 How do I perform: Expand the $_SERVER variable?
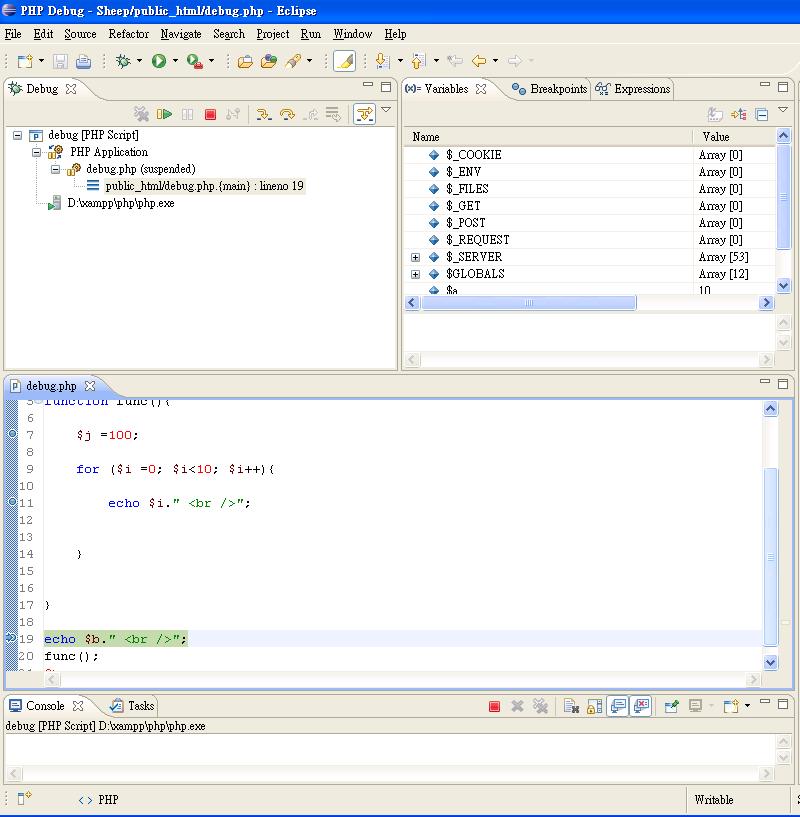pos(415,257)
